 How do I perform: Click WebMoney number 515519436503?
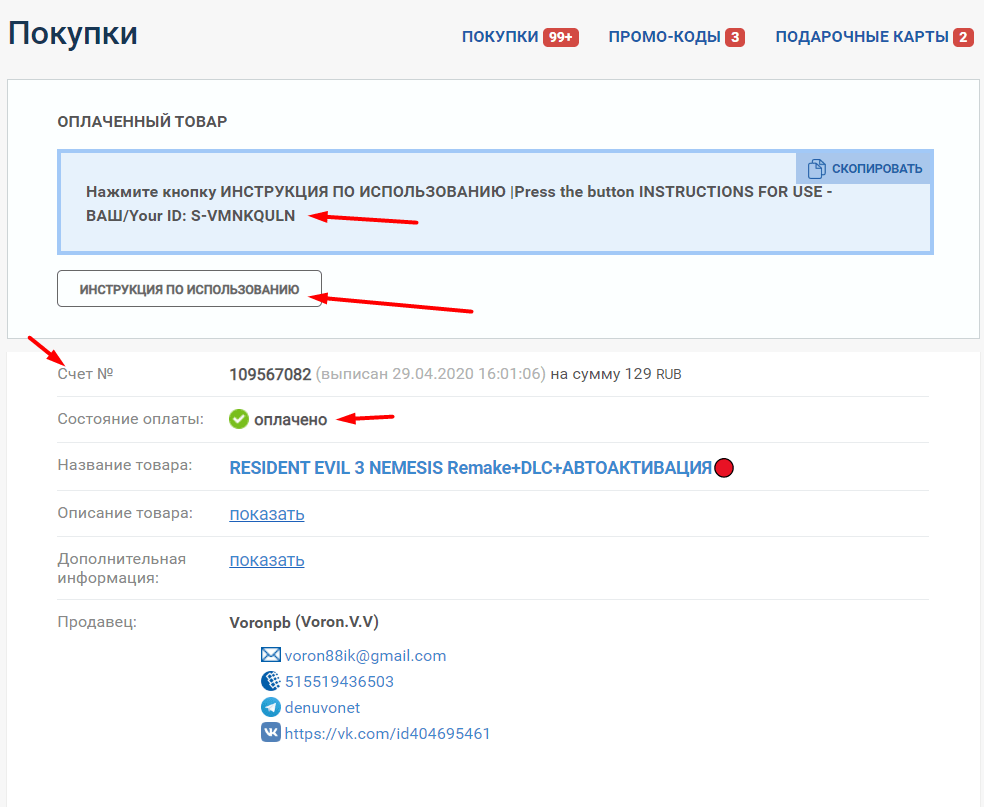(339, 681)
